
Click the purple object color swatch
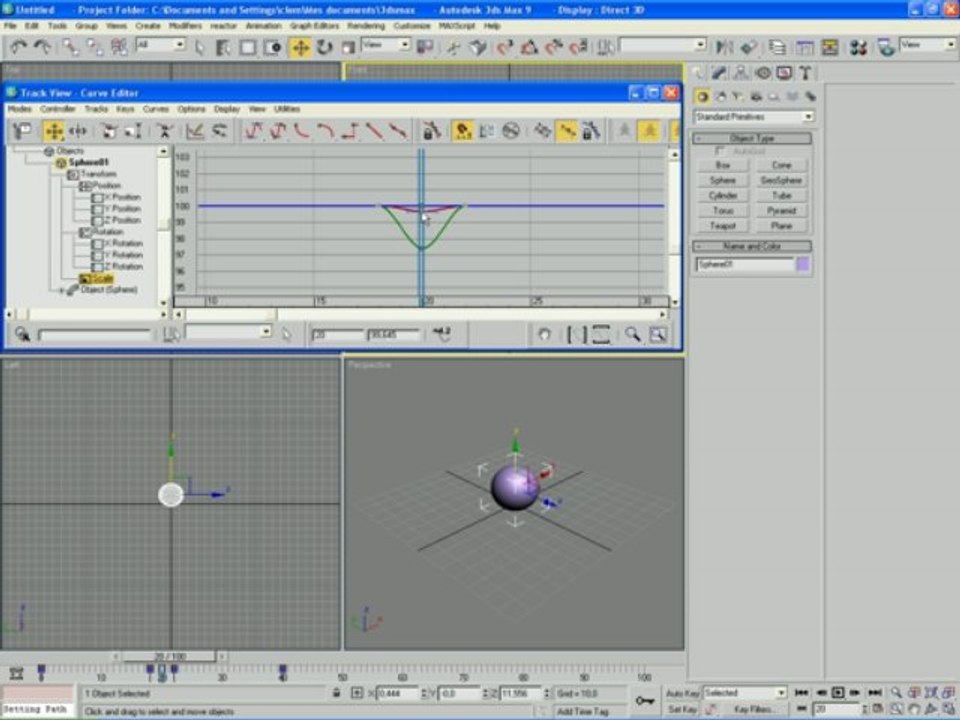(803, 264)
